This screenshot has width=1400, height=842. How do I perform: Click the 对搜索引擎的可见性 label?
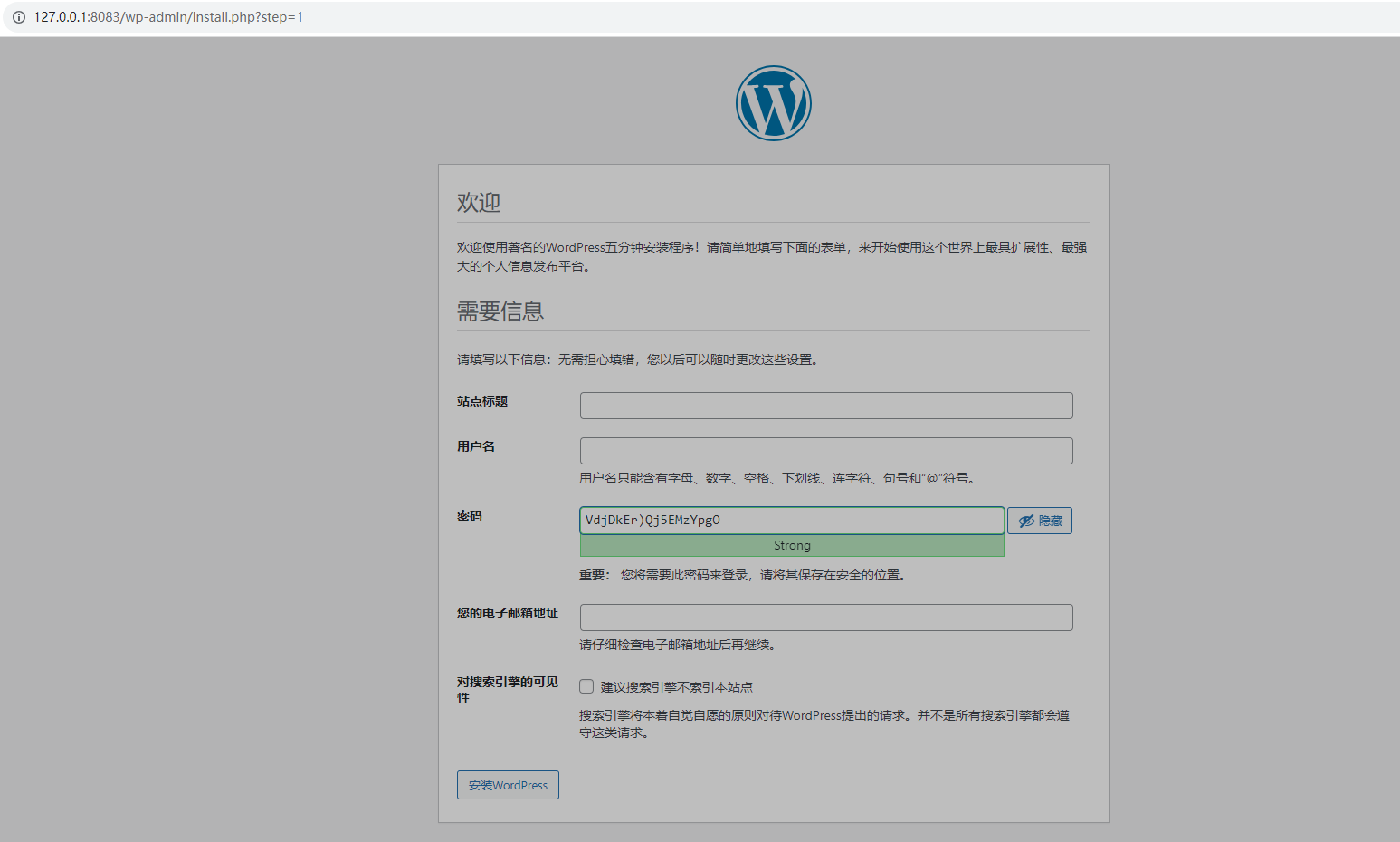pos(508,690)
